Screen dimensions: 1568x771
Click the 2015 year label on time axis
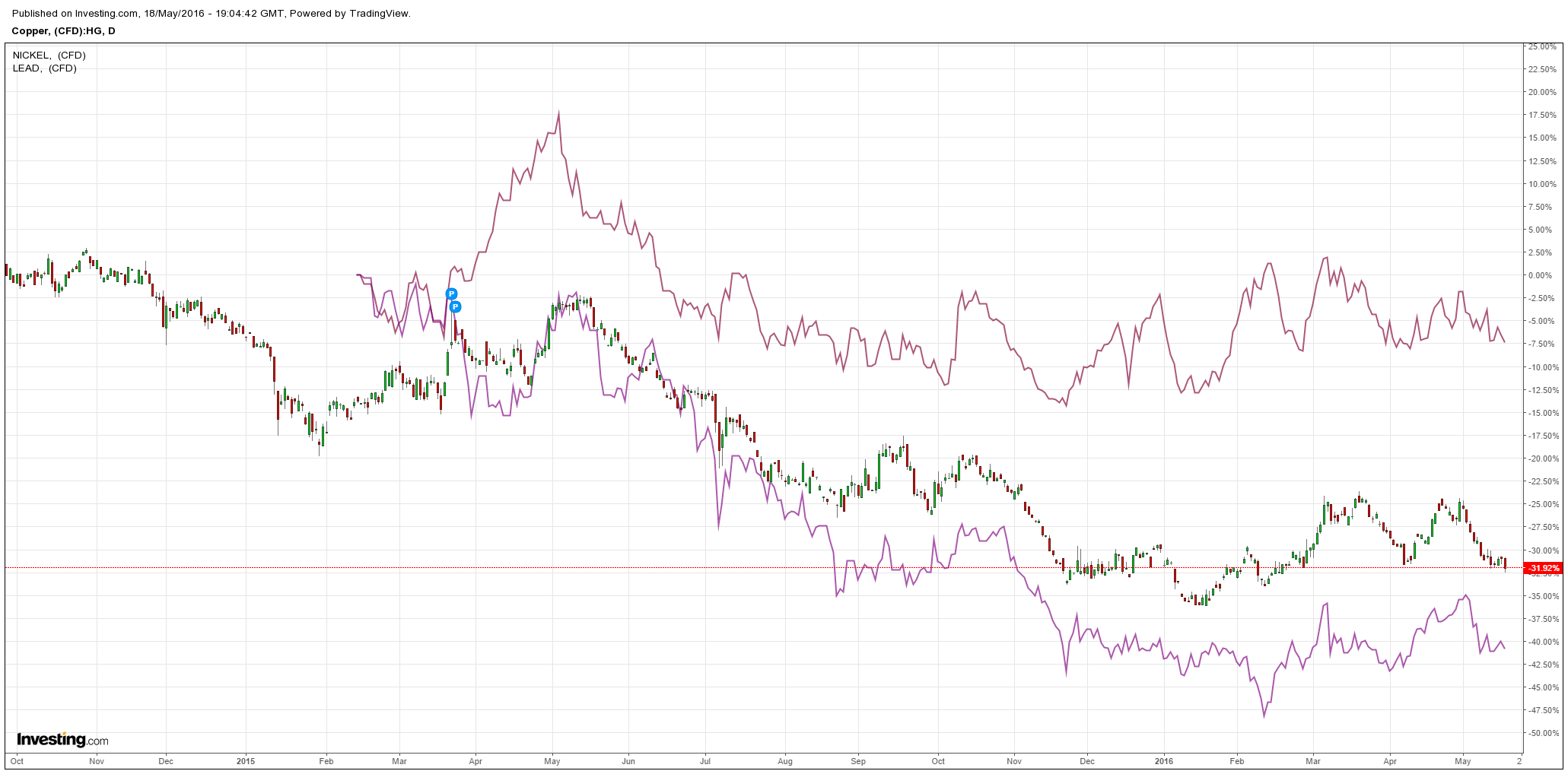coord(246,761)
